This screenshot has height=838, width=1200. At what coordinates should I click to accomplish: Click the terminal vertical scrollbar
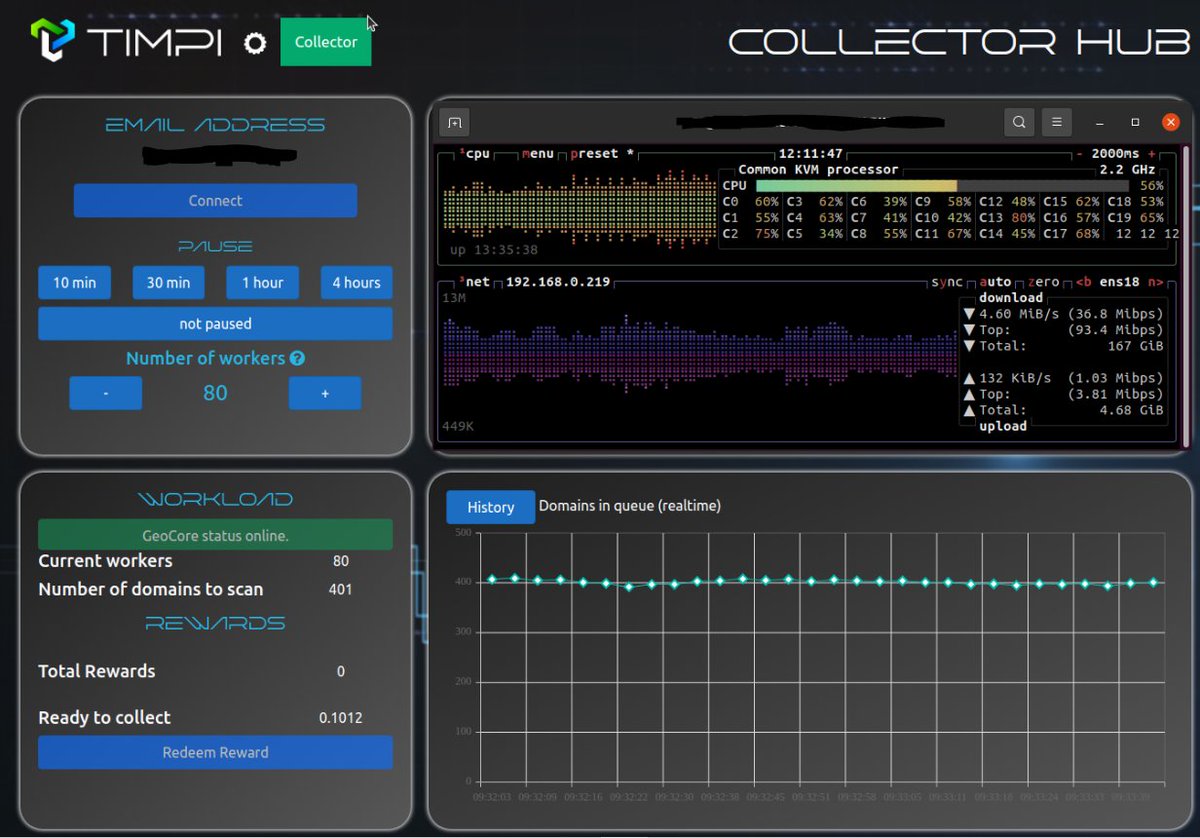coord(1186,296)
